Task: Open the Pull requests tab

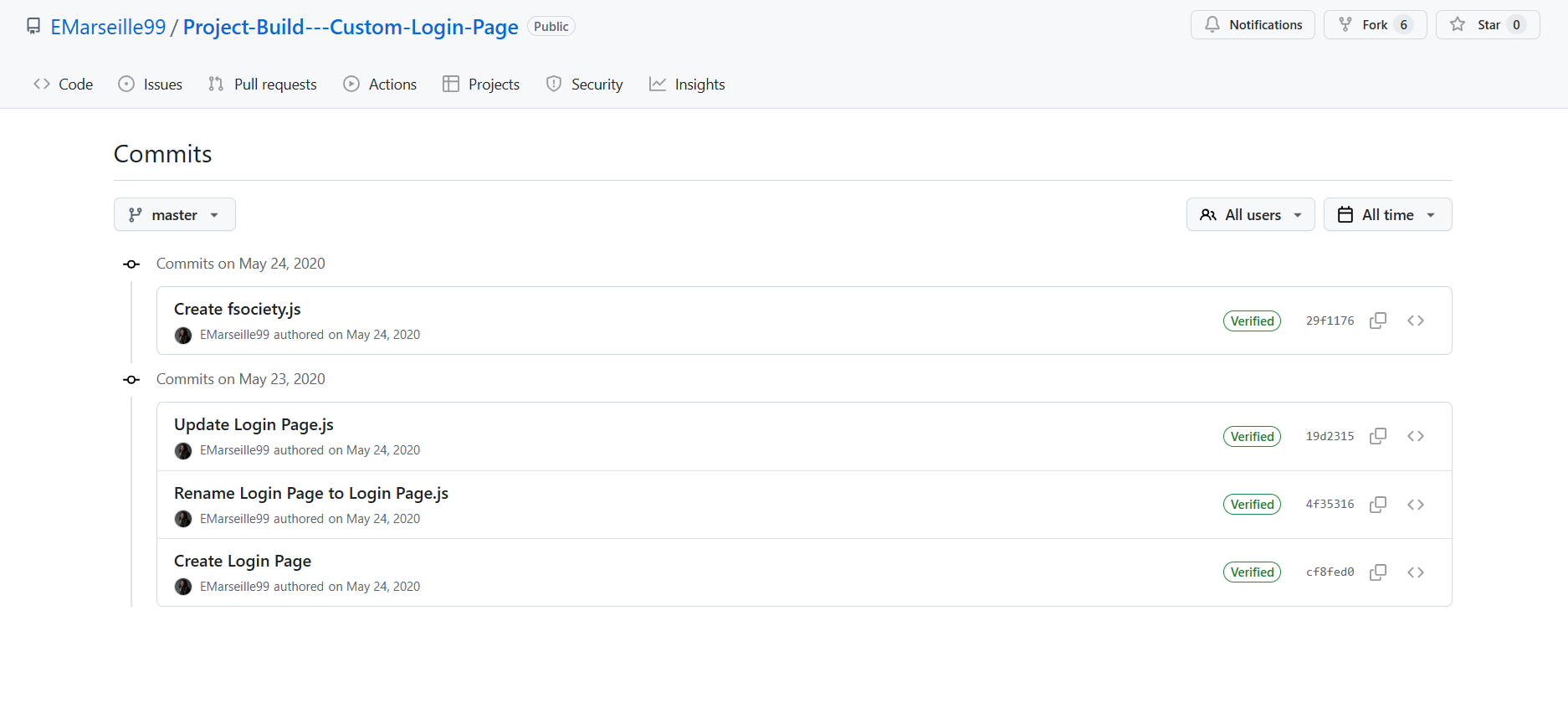Action: coord(263,85)
